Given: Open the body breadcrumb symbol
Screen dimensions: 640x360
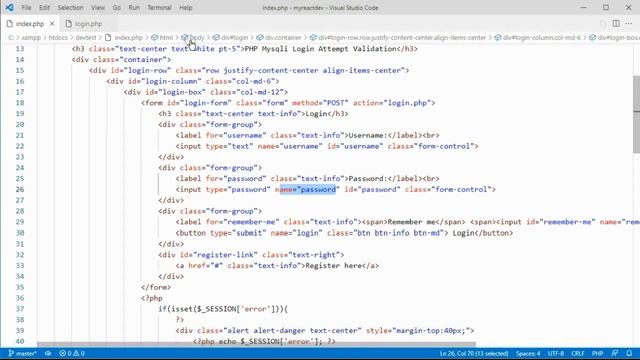Looking at the screenshot, I should [193, 38].
